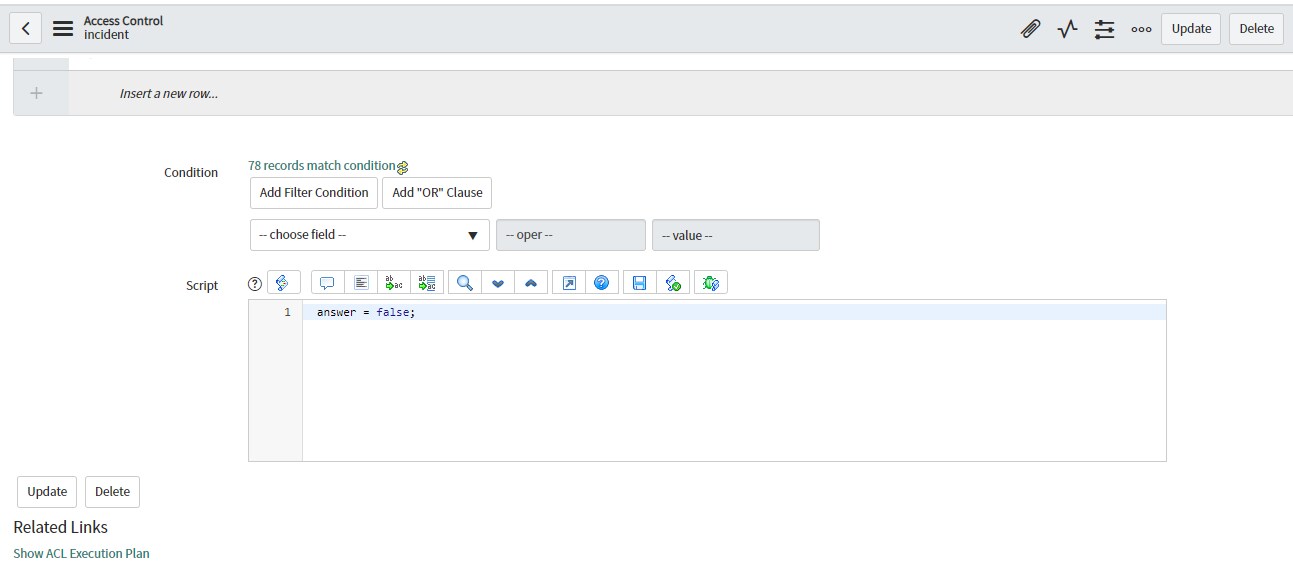Save the script with the floppy icon

pos(639,283)
